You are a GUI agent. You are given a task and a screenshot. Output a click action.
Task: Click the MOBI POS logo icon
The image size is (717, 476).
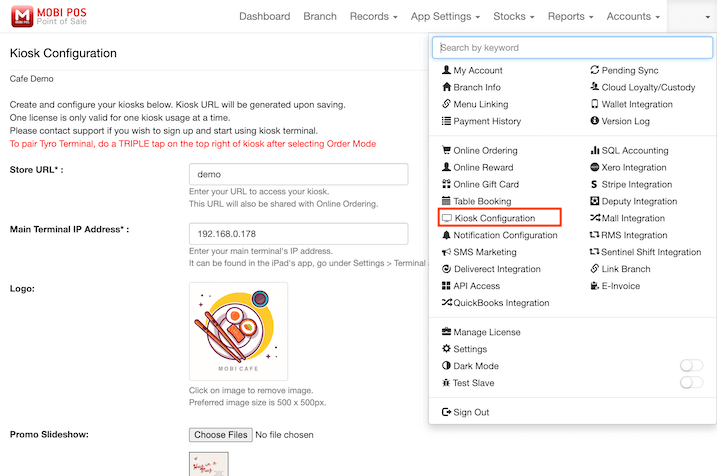tap(22, 16)
